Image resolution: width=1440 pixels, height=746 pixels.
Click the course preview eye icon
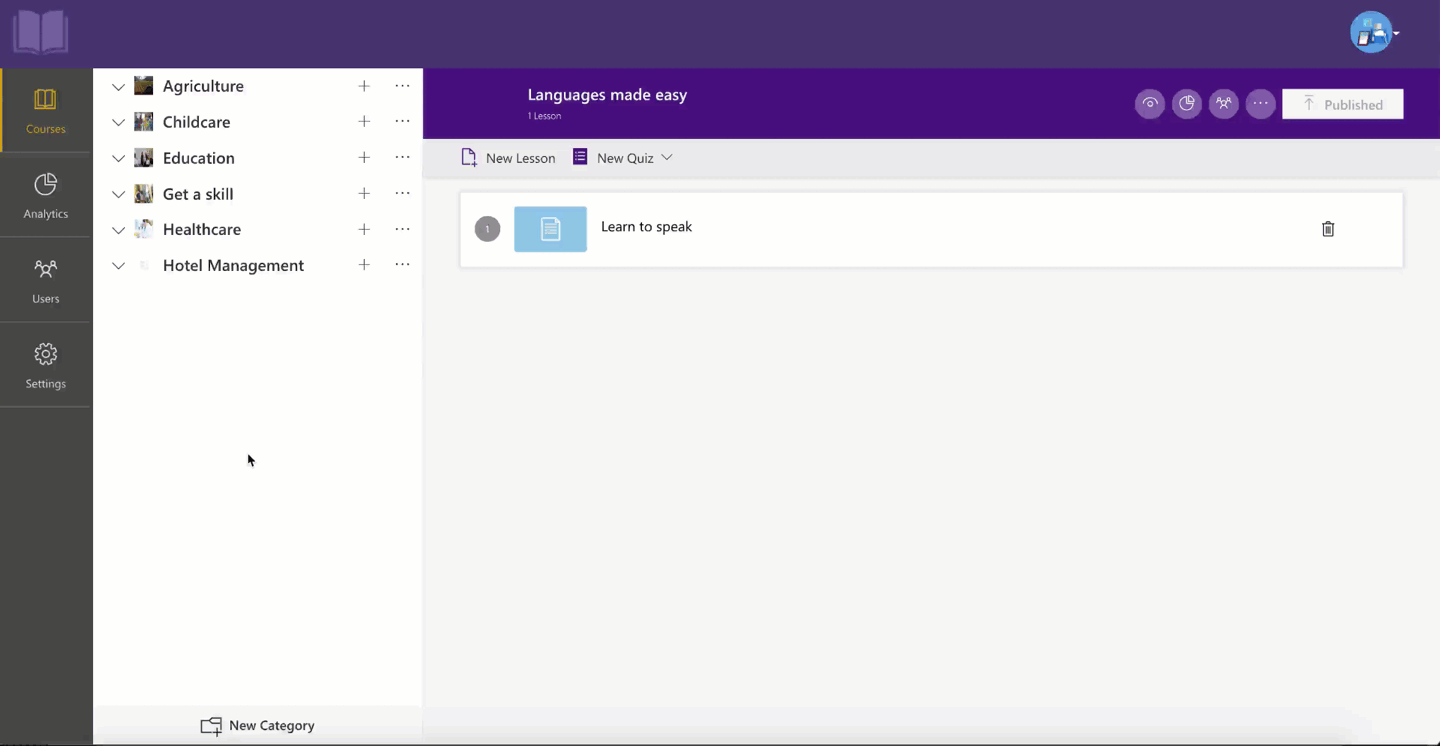click(x=1149, y=103)
